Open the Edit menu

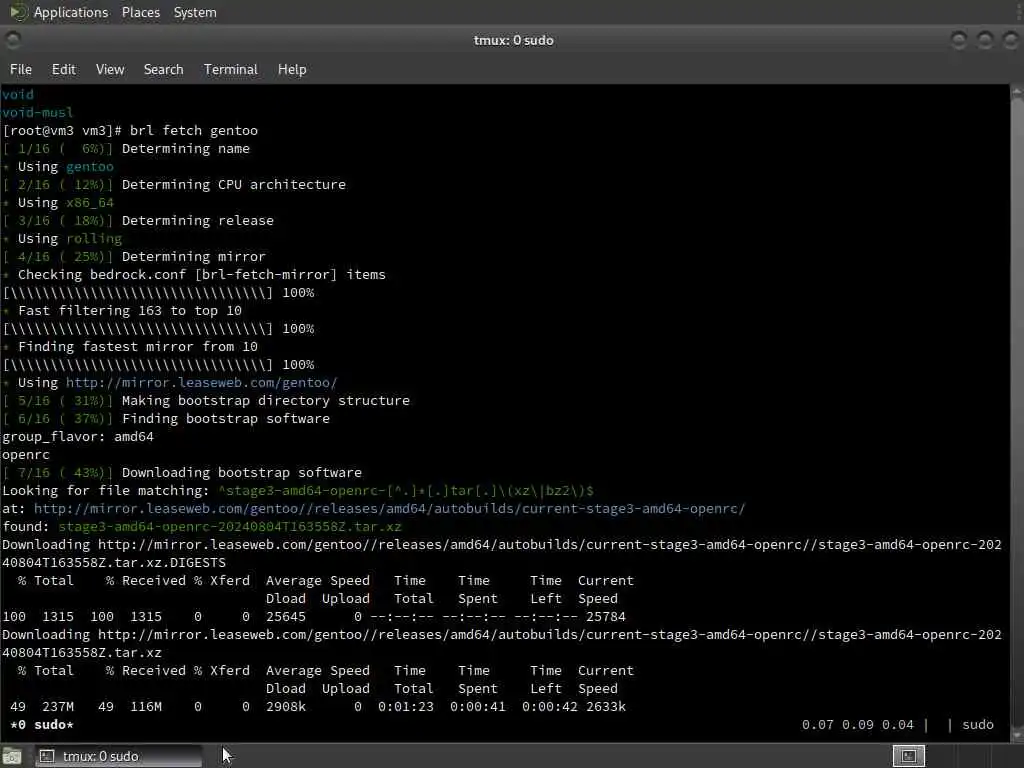tap(63, 69)
